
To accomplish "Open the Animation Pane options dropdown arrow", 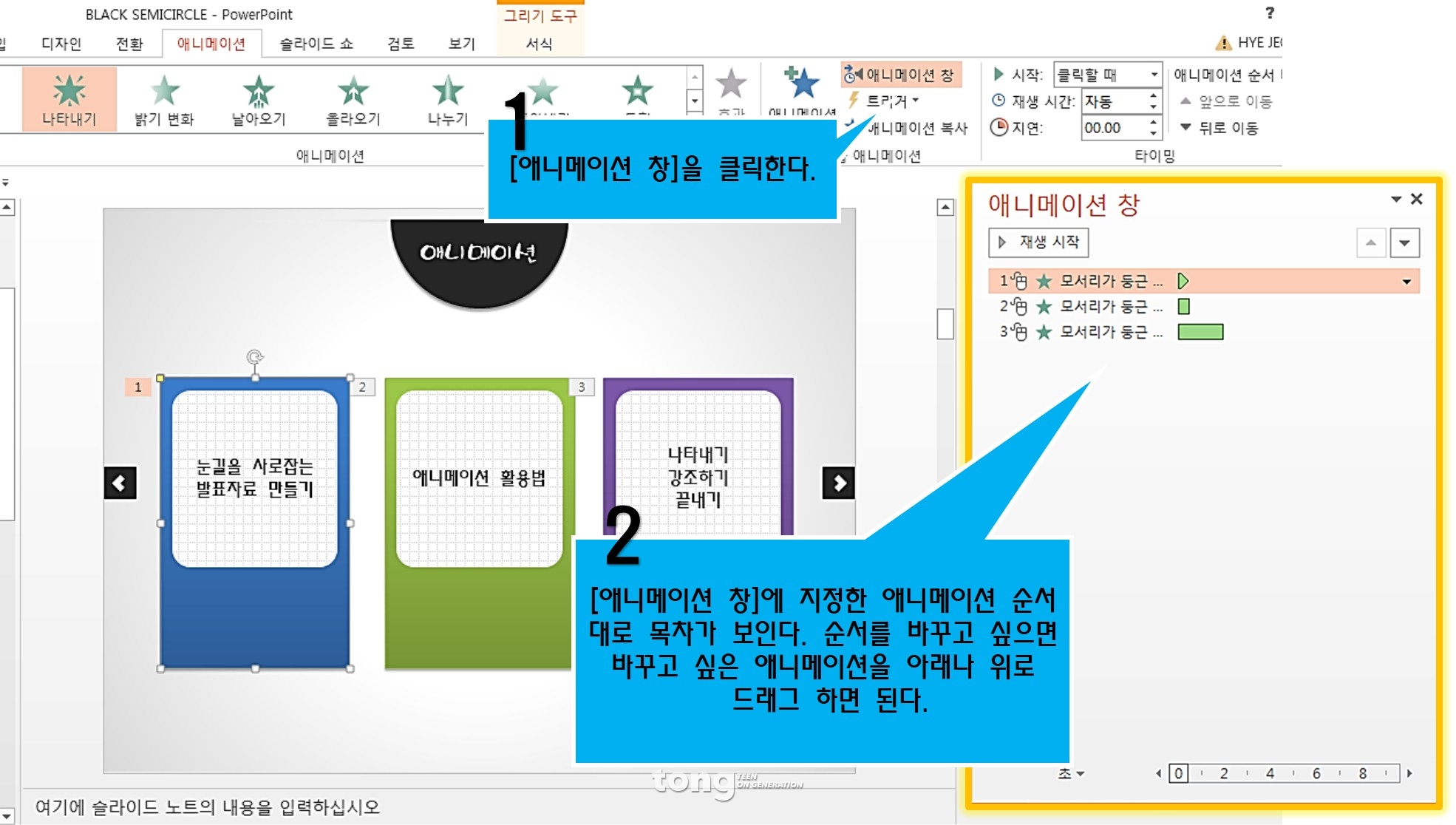I will point(1396,199).
